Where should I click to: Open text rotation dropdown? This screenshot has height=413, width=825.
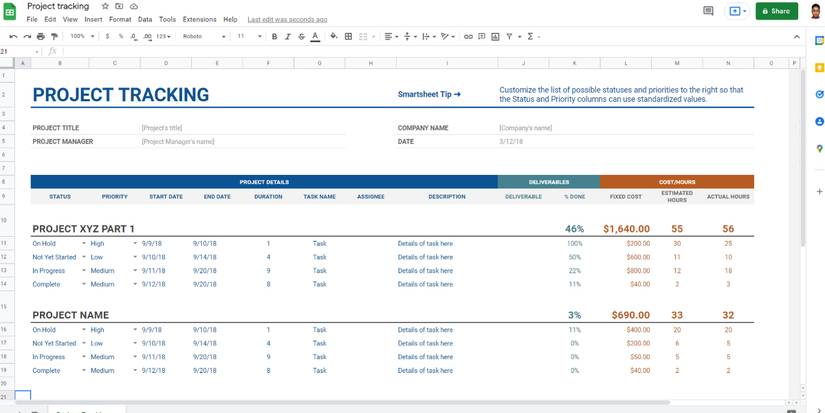(x=448, y=37)
